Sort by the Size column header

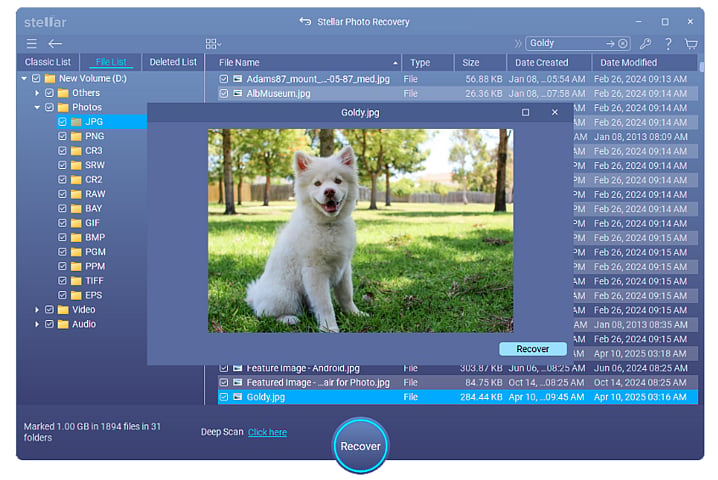480,62
